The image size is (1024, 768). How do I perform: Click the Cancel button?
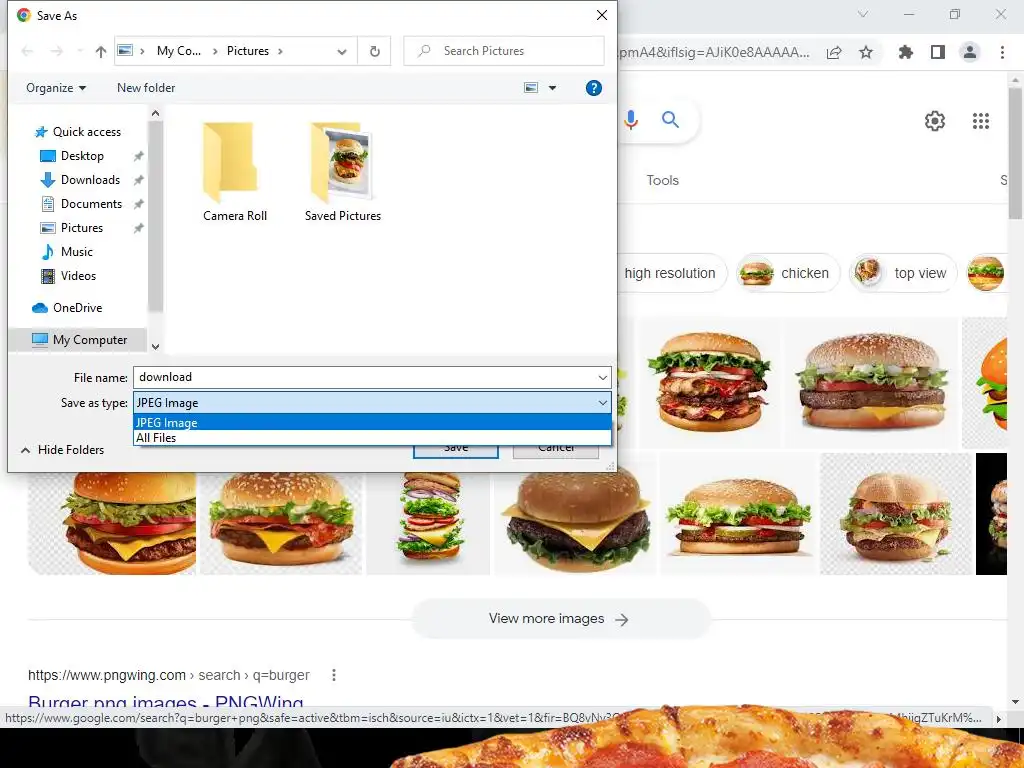(x=556, y=451)
